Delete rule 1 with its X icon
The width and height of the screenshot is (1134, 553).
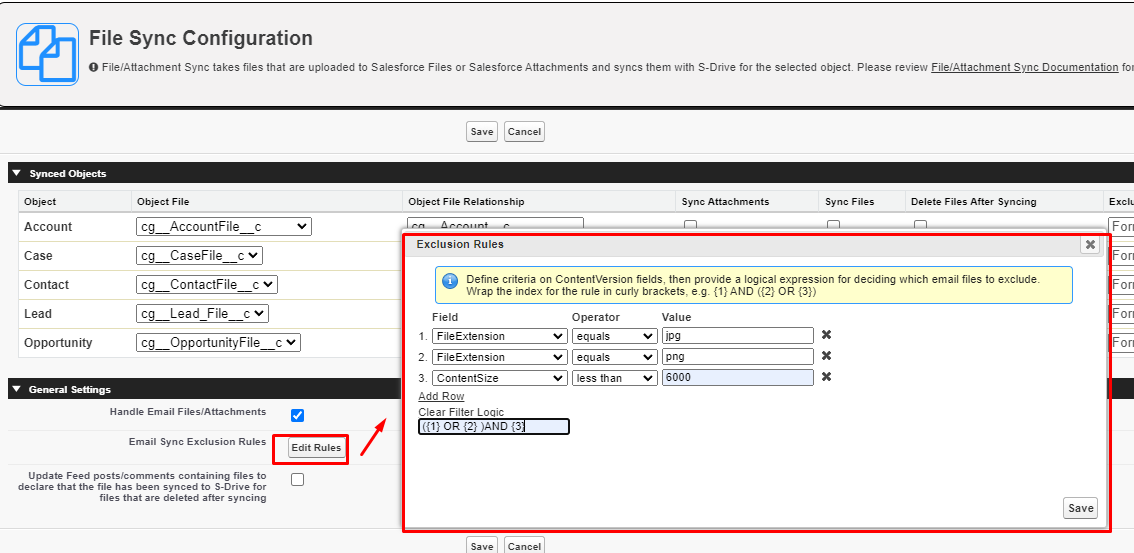(826, 335)
